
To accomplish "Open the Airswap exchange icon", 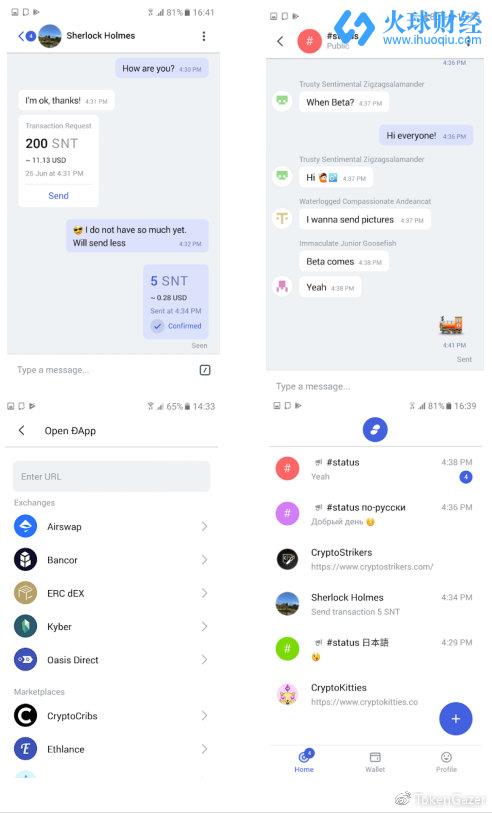I will pos(25,526).
